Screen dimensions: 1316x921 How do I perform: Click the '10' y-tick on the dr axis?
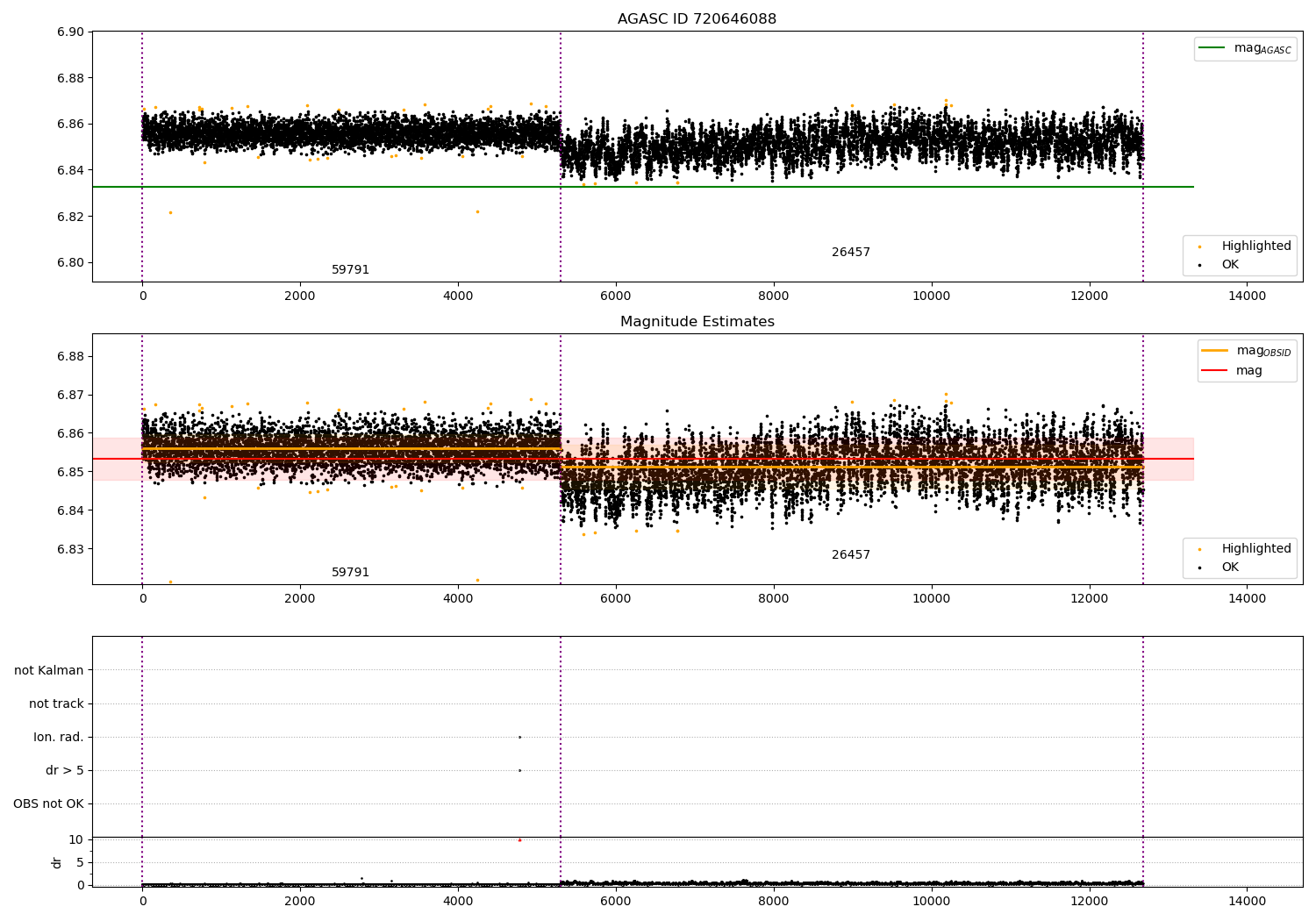coord(76,840)
